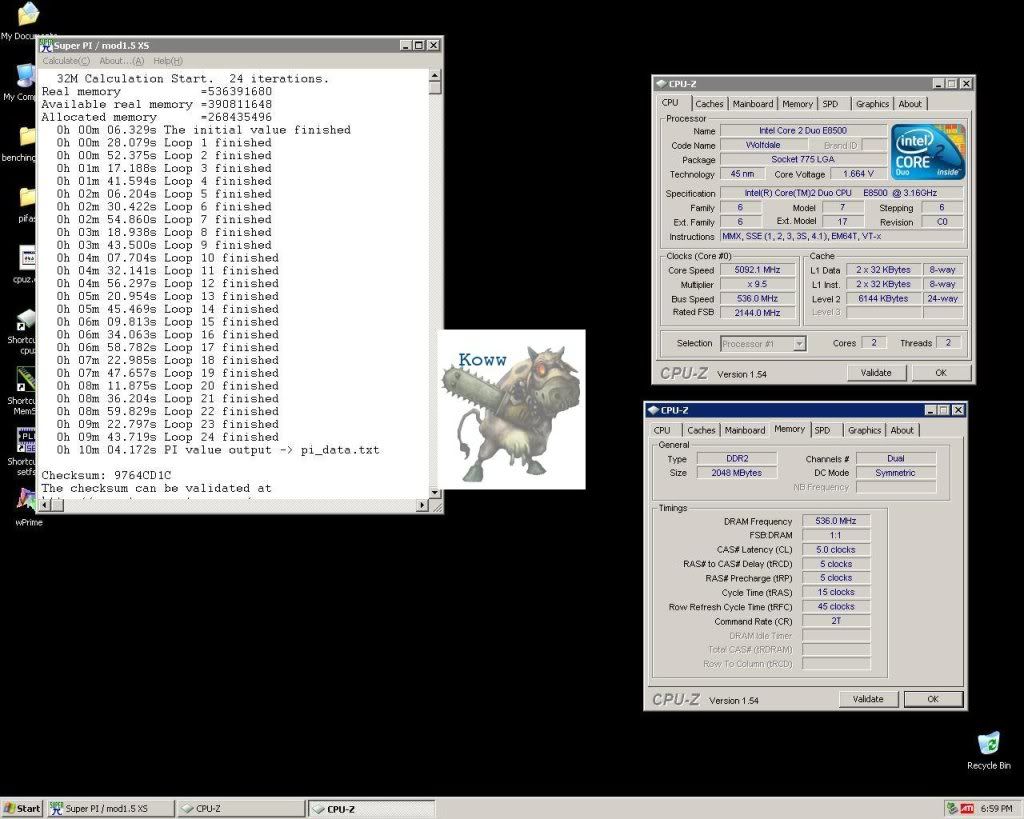The height and width of the screenshot is (819, 1024).
Task: Click the ATI tray icon in the system tray
Action: click(x=968, y=808)
